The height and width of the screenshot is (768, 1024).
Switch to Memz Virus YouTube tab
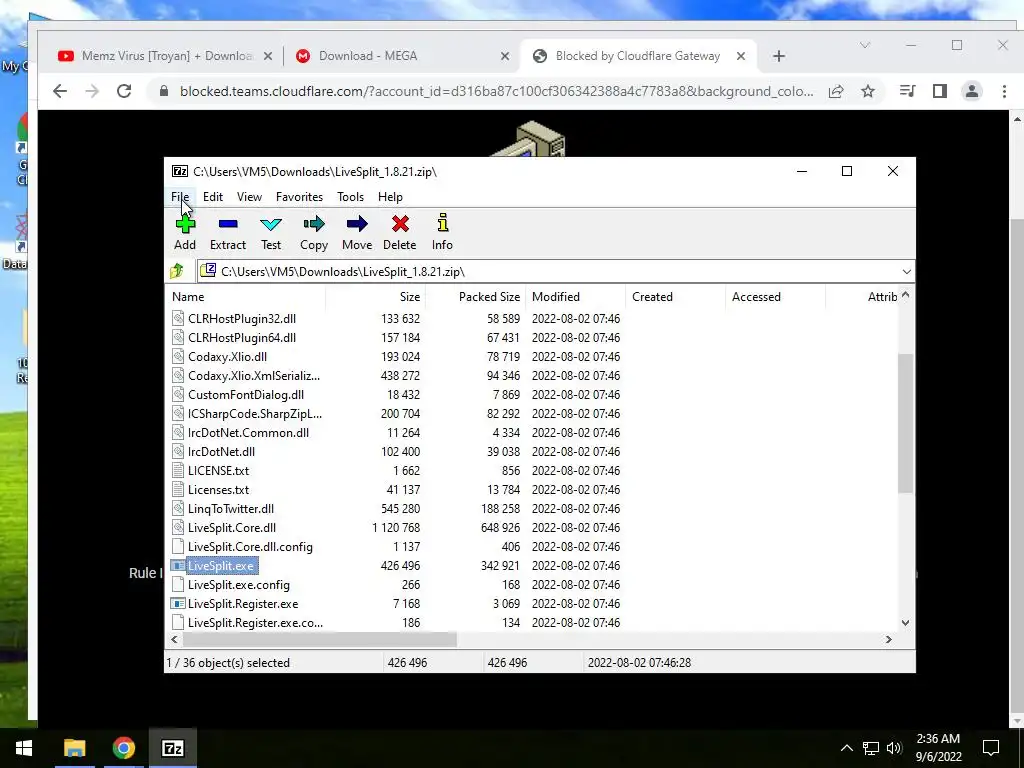pos(167,56)
